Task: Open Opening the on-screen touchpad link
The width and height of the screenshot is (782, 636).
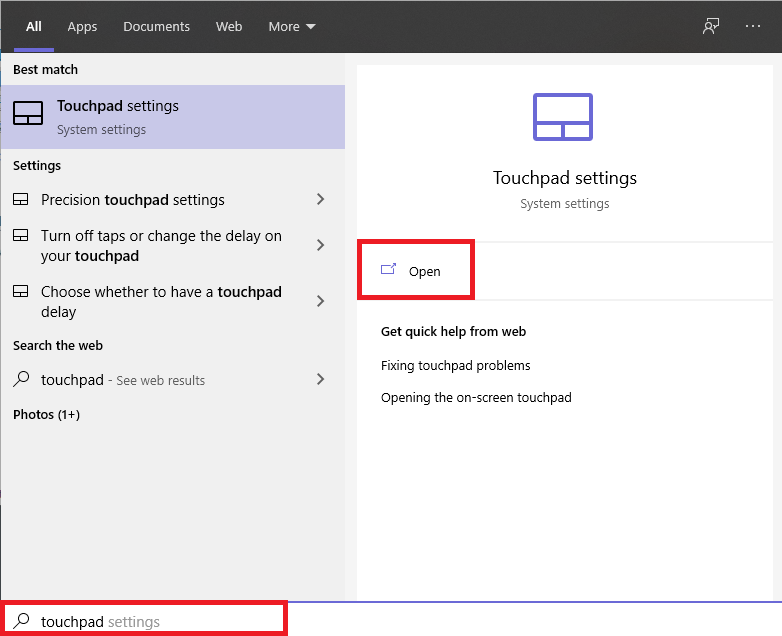Action: point(476,398)
